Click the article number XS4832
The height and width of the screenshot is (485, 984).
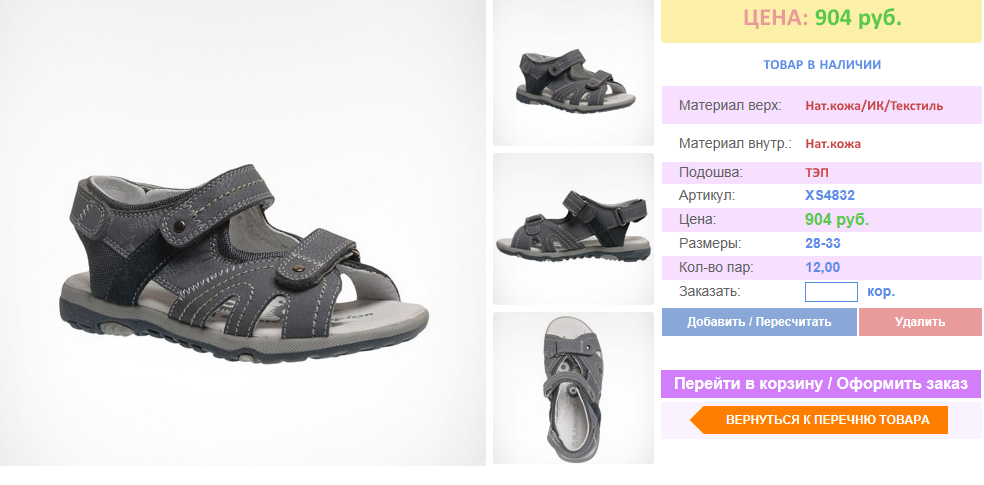[830, 196]
